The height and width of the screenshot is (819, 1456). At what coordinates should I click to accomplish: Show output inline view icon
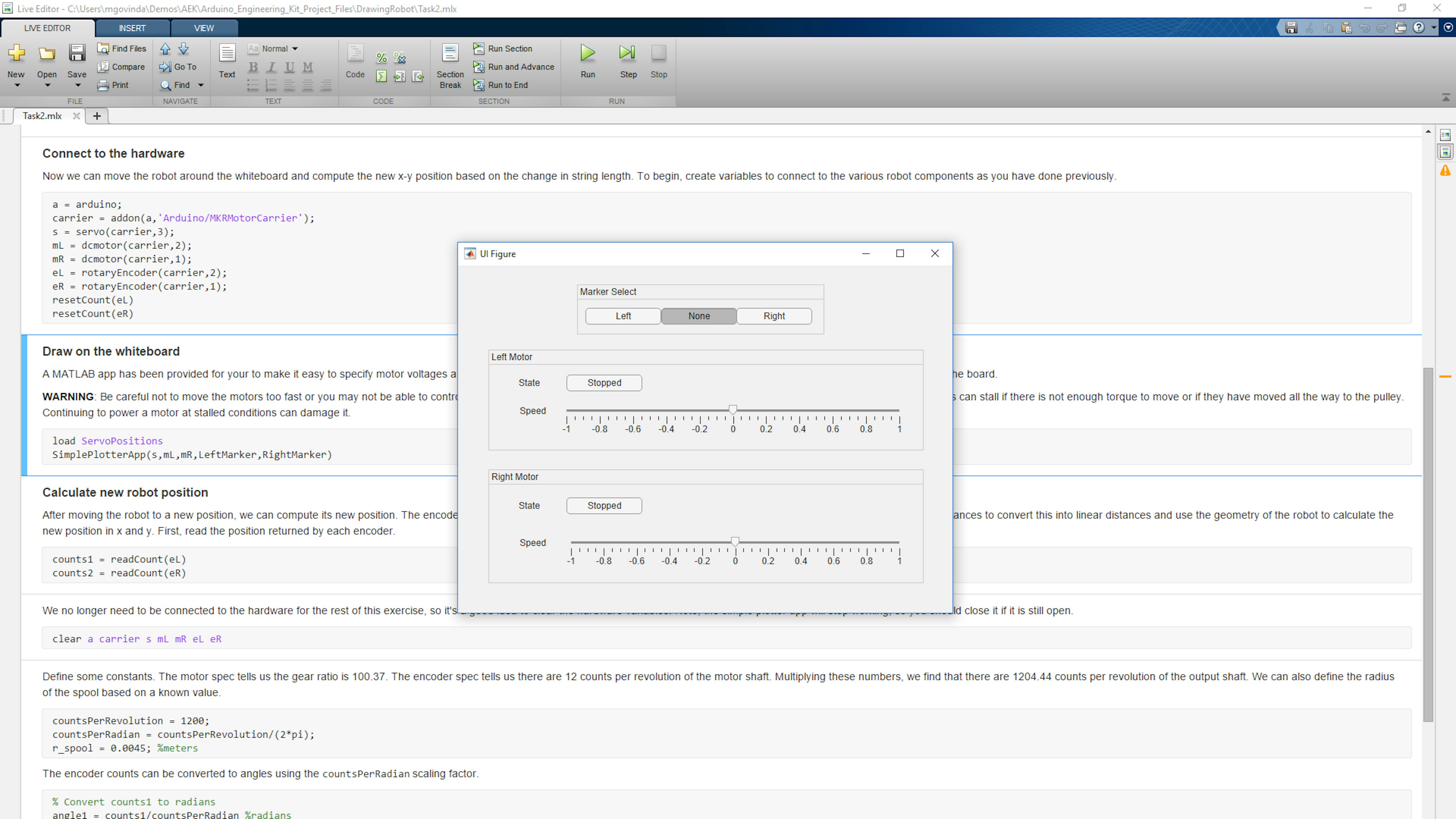pos(1445,152)
